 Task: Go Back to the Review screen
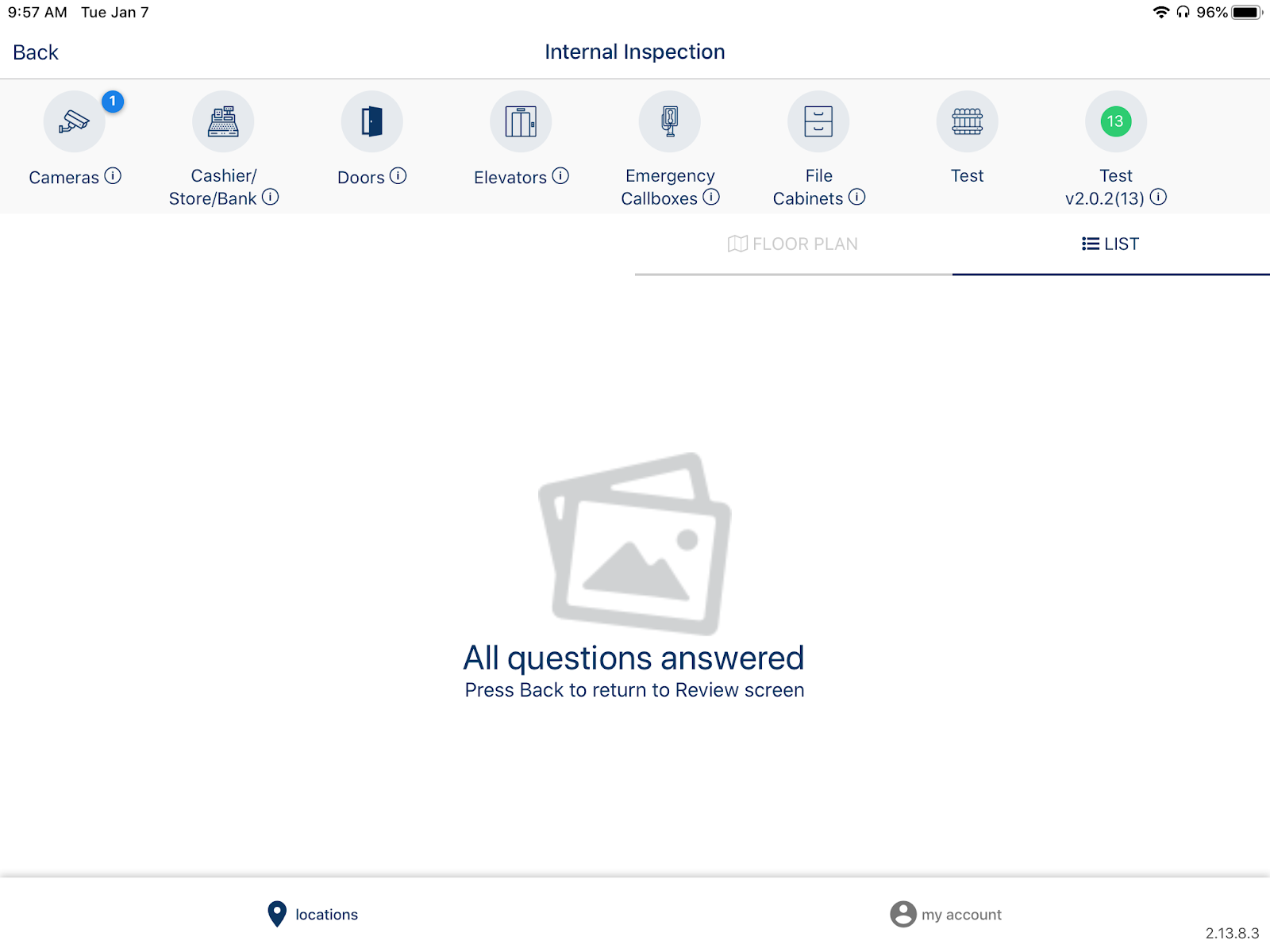click(36, 52)
